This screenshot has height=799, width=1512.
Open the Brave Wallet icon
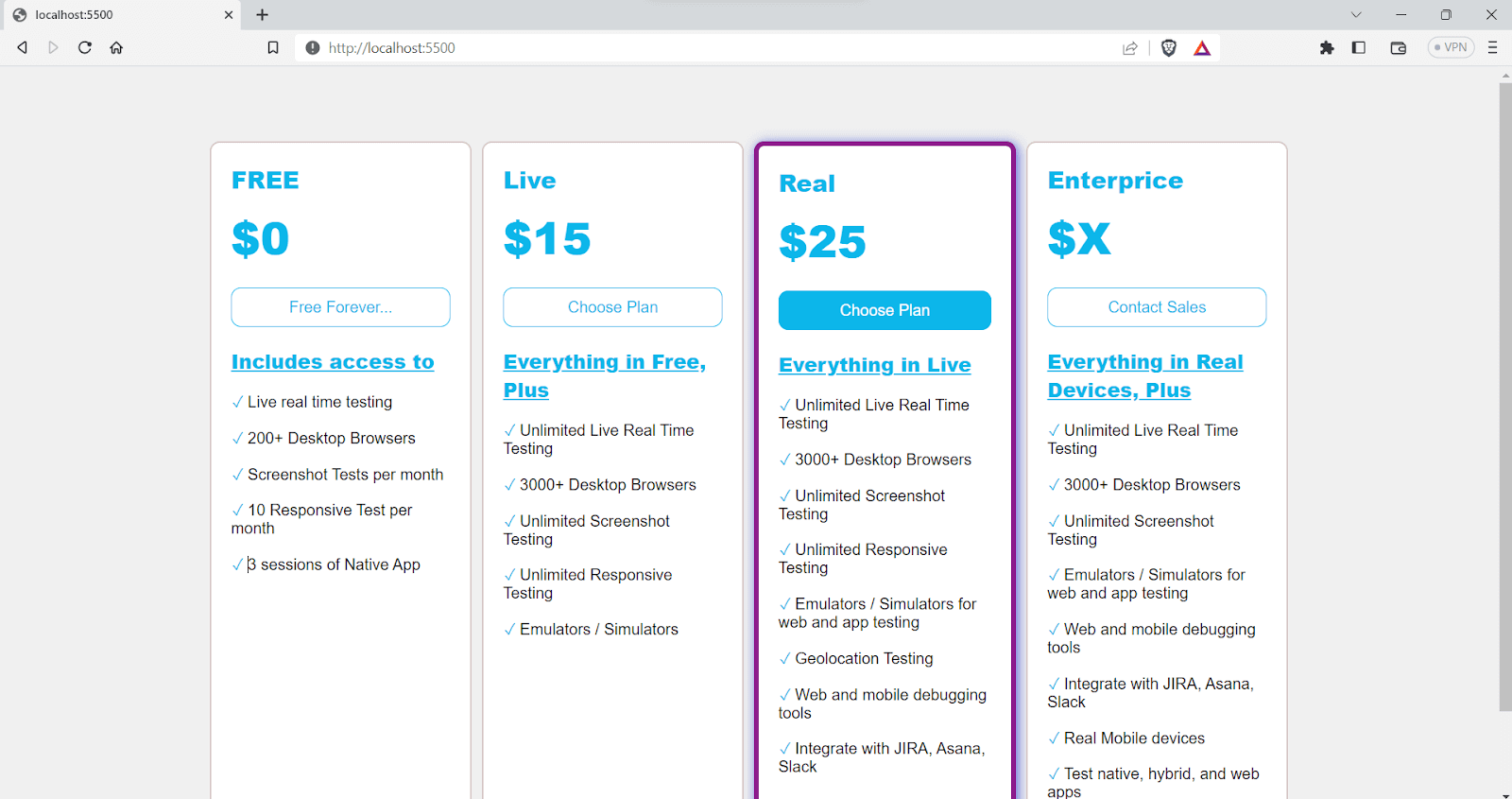(1399, 47)
